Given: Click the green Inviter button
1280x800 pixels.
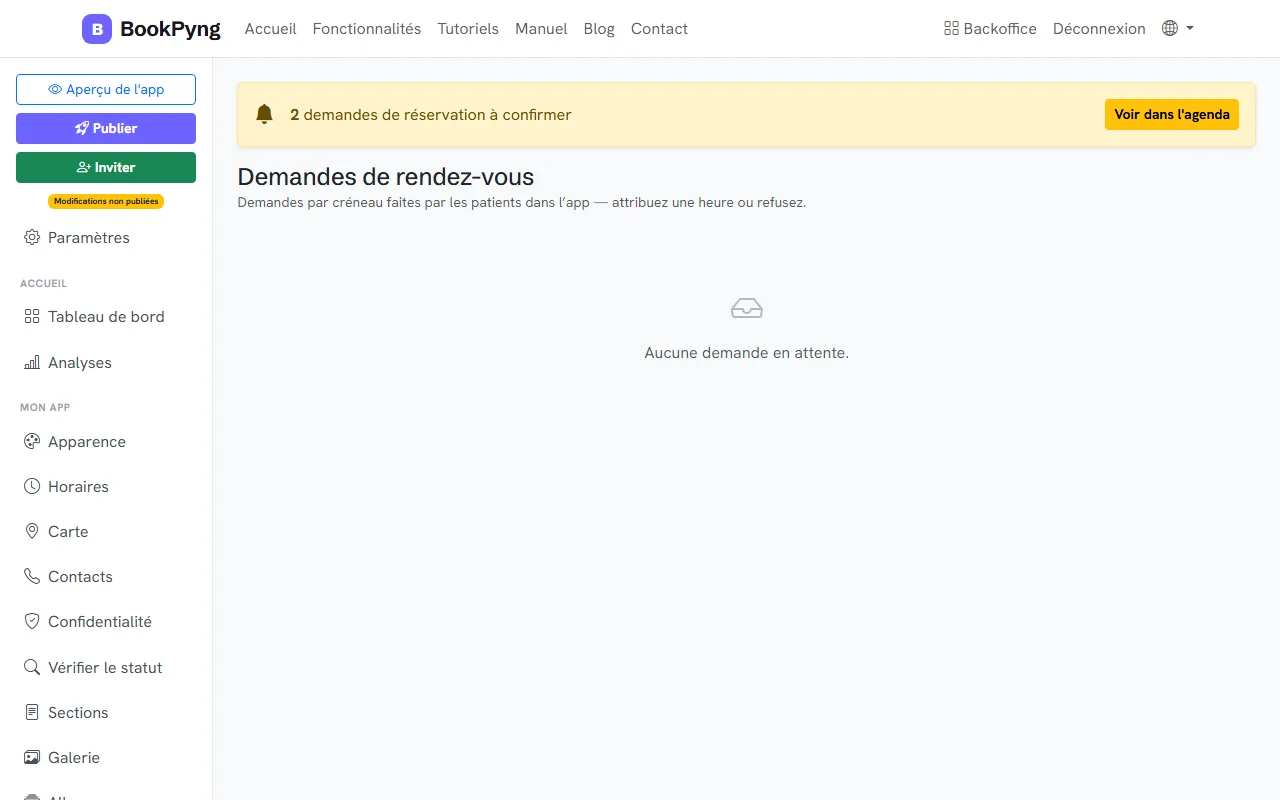Looking at the screenshot, I should (106, 167).
